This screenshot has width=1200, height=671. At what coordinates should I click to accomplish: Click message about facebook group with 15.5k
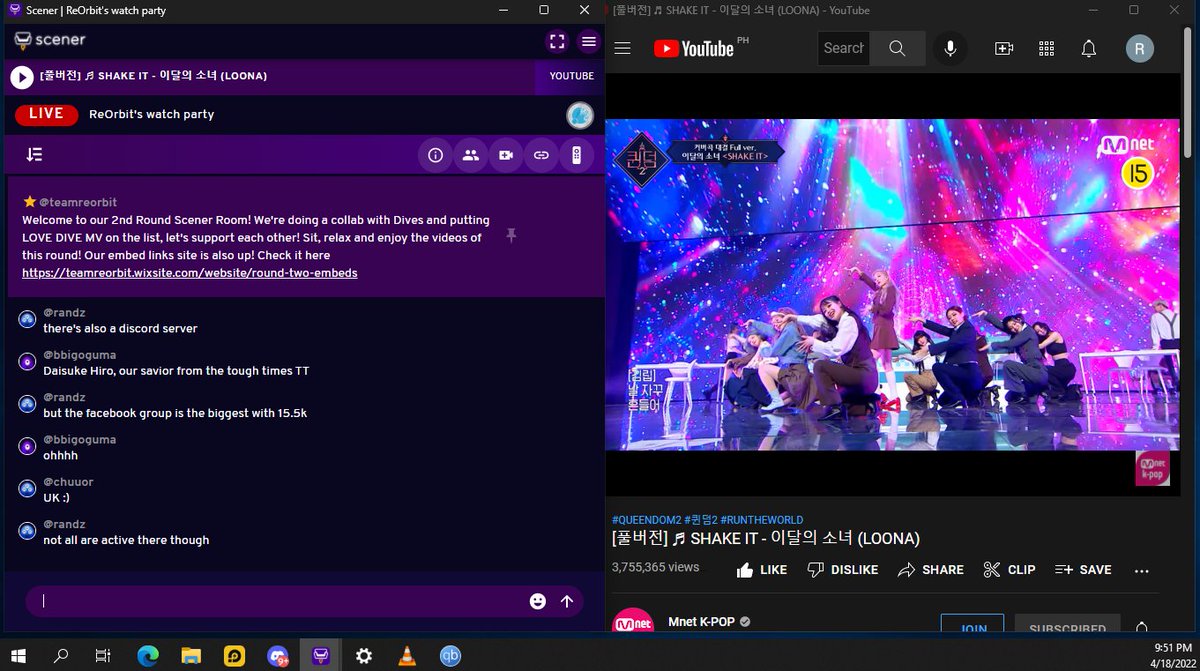click(x=175, y=413)
